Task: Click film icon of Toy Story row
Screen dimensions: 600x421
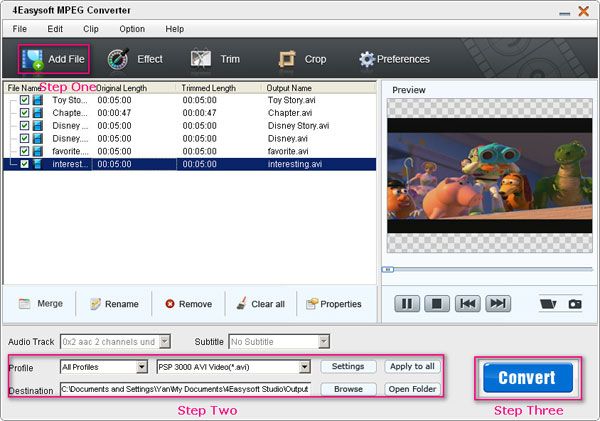Action: click(38, 100)
